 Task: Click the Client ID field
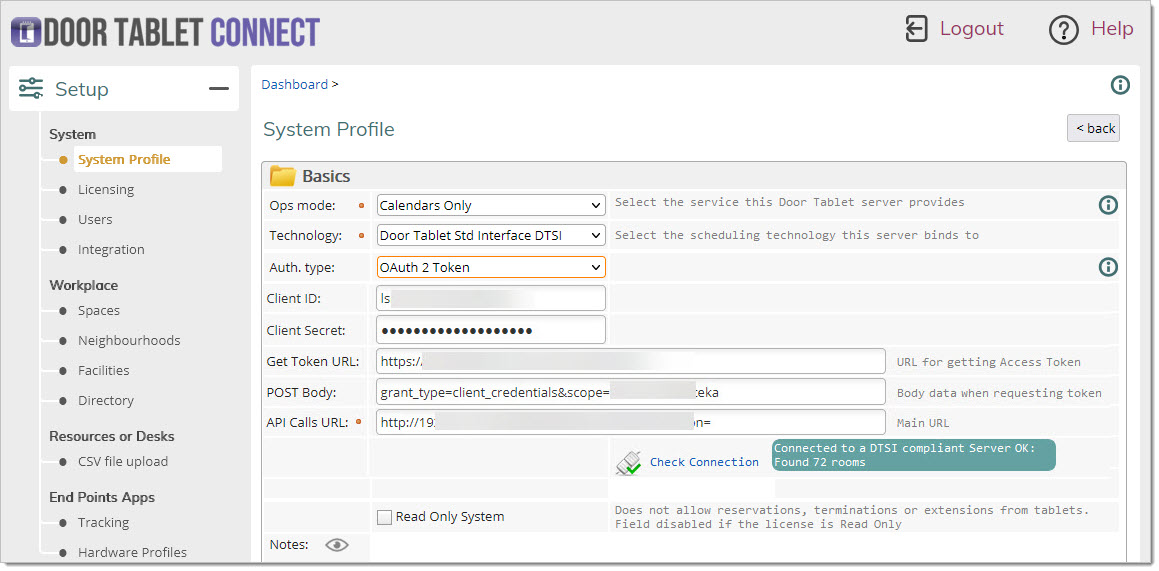(x=491, y=298)
